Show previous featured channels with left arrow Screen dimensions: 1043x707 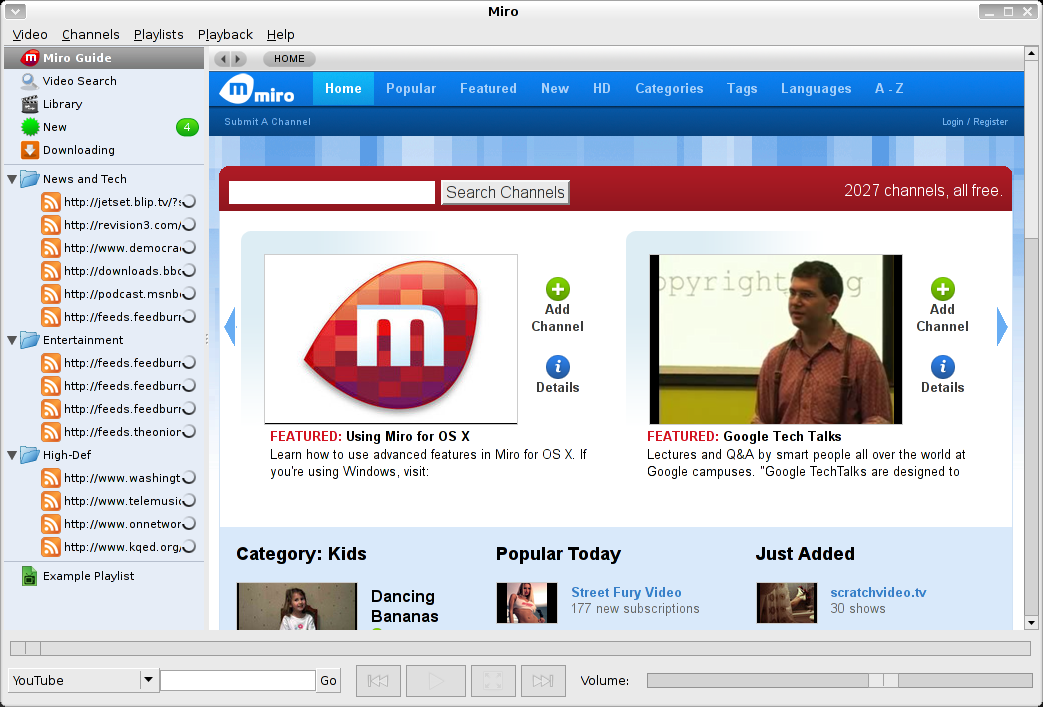click(x=230, y=327)
